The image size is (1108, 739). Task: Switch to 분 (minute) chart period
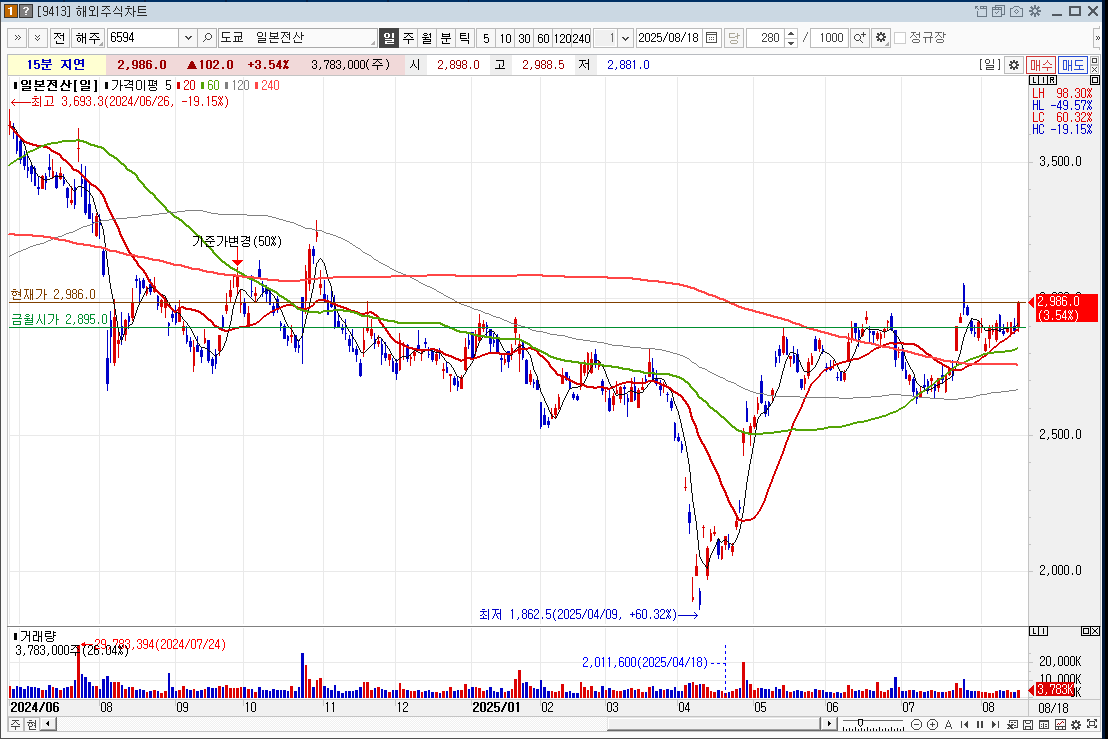445,38
